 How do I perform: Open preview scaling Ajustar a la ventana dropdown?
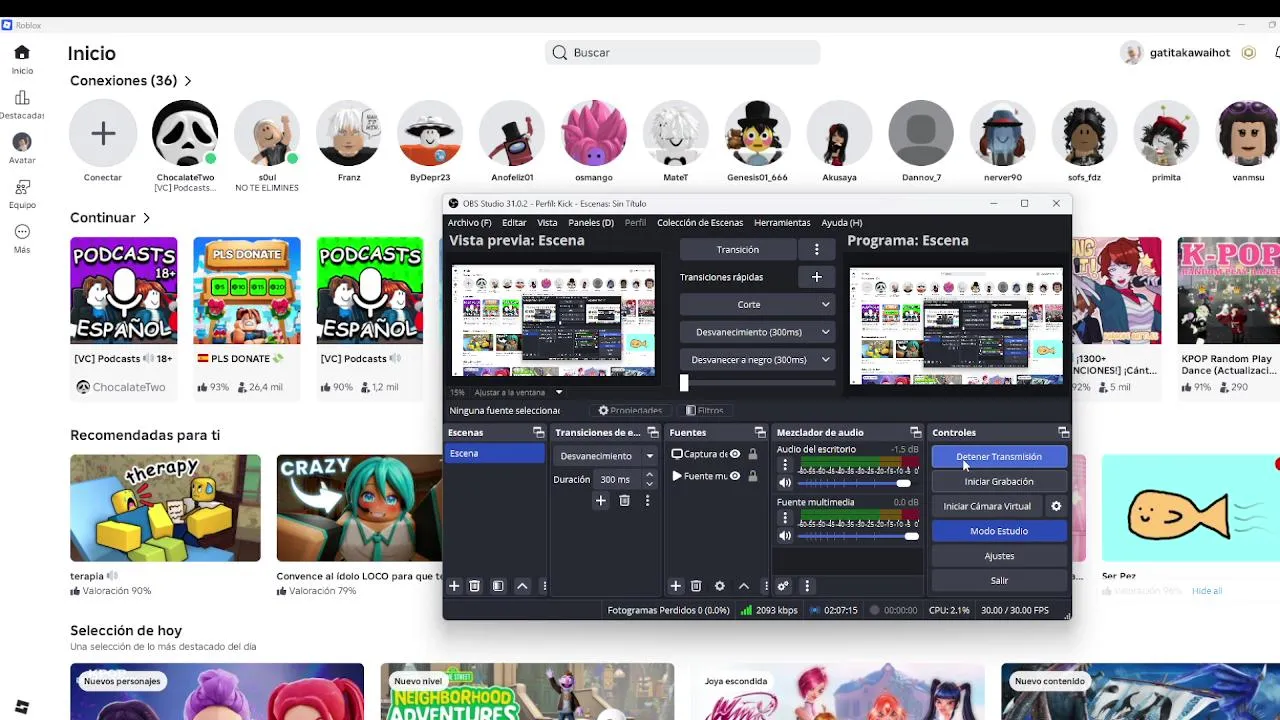pyautogui.click(x=518, y=392)
